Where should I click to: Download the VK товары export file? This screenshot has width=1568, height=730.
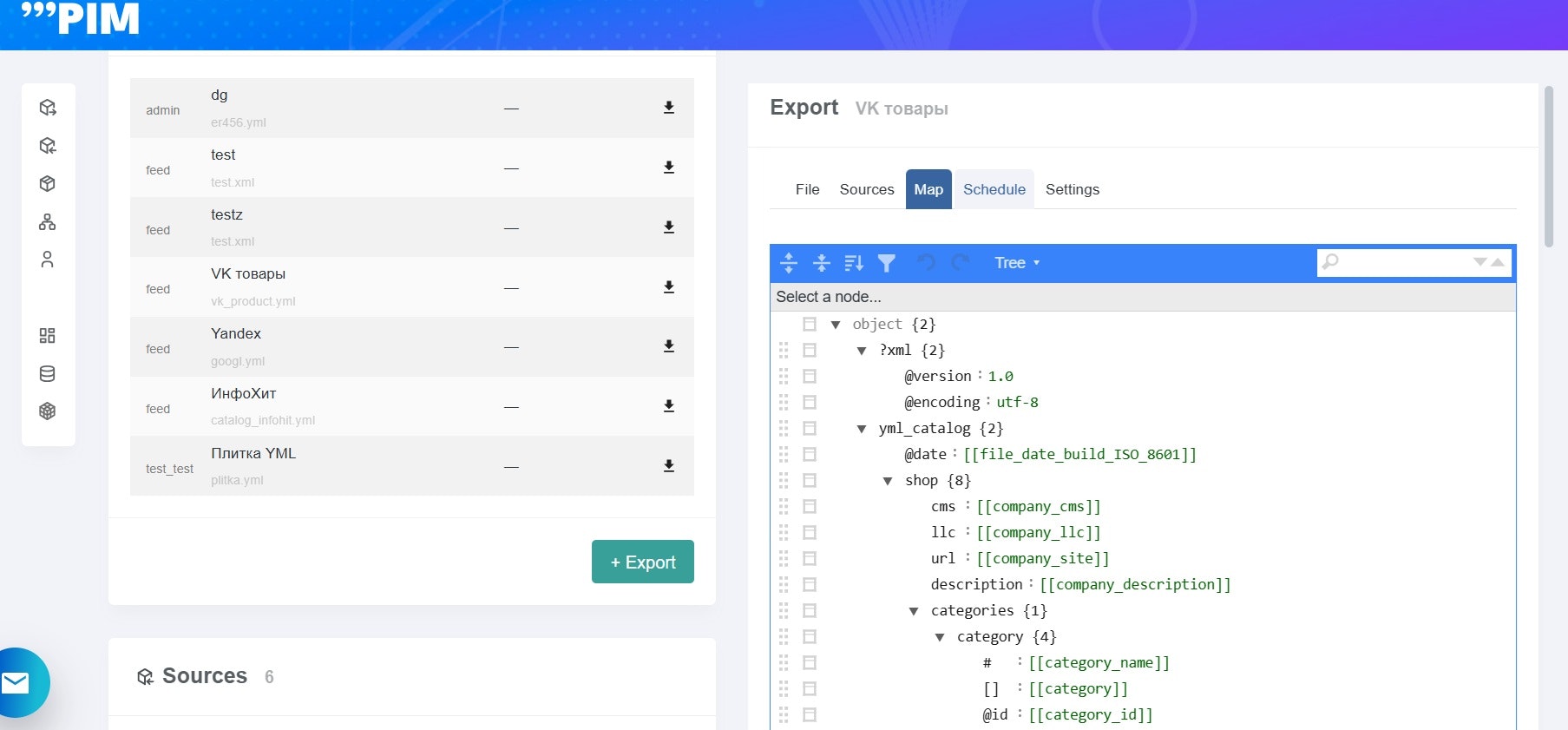[669, 286]
